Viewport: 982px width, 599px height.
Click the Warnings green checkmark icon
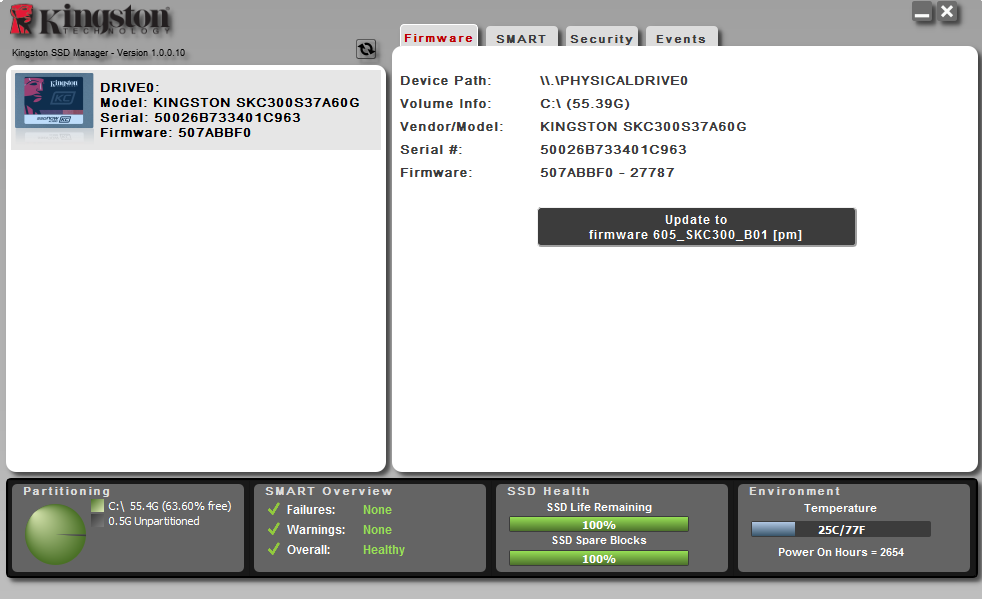[x=273, y=530]
